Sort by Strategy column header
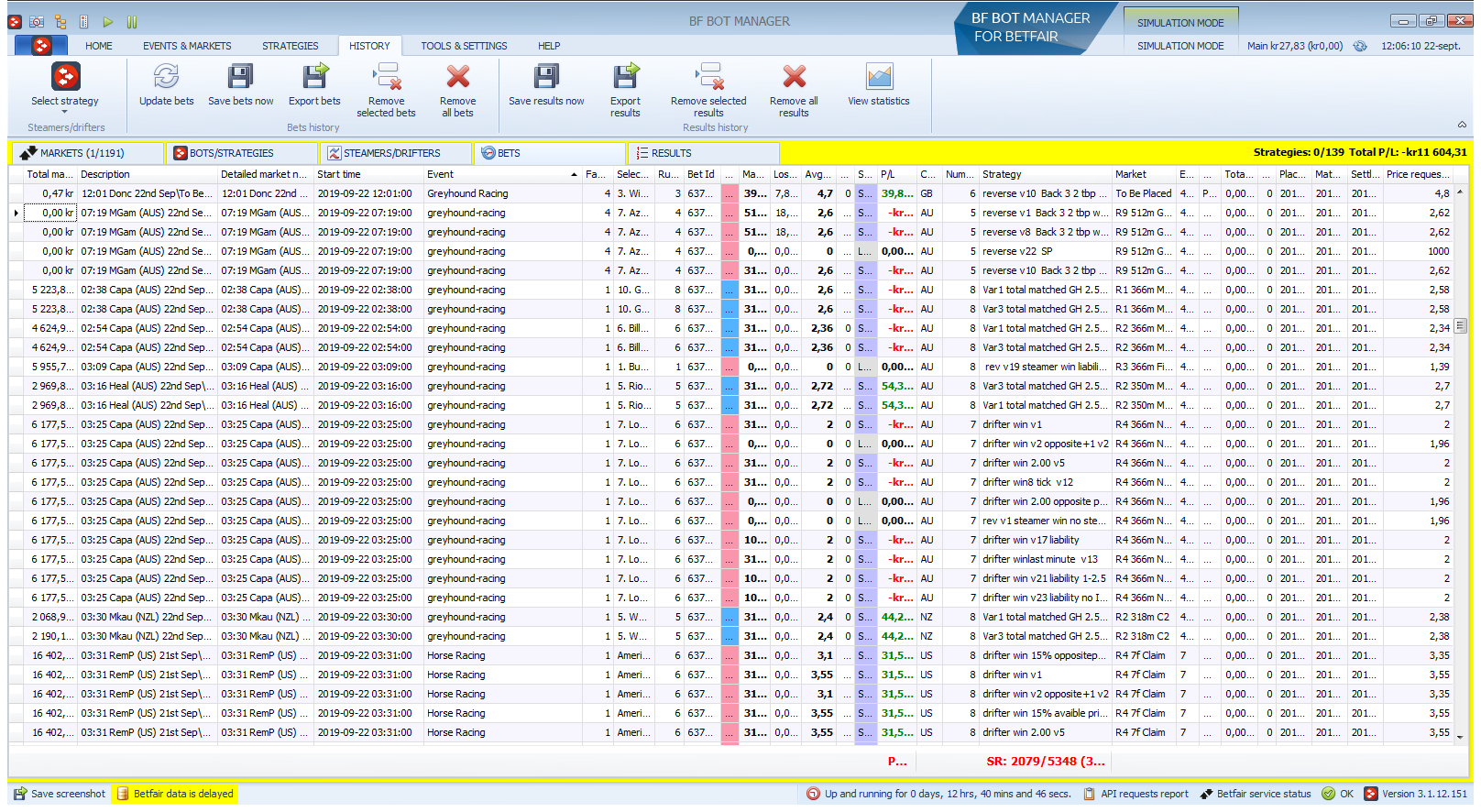 tap(1046, 174)
